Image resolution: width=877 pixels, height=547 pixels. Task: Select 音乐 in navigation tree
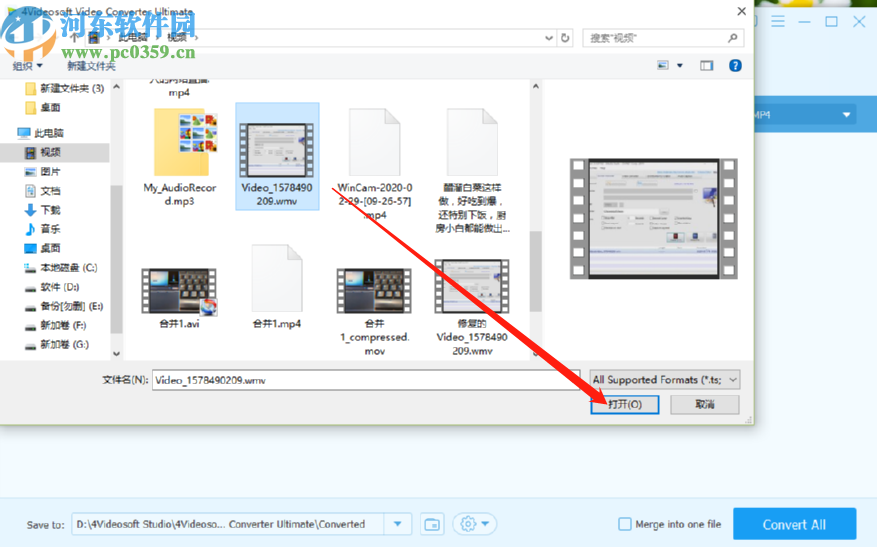pyautogui.click(x=44, y=229)
